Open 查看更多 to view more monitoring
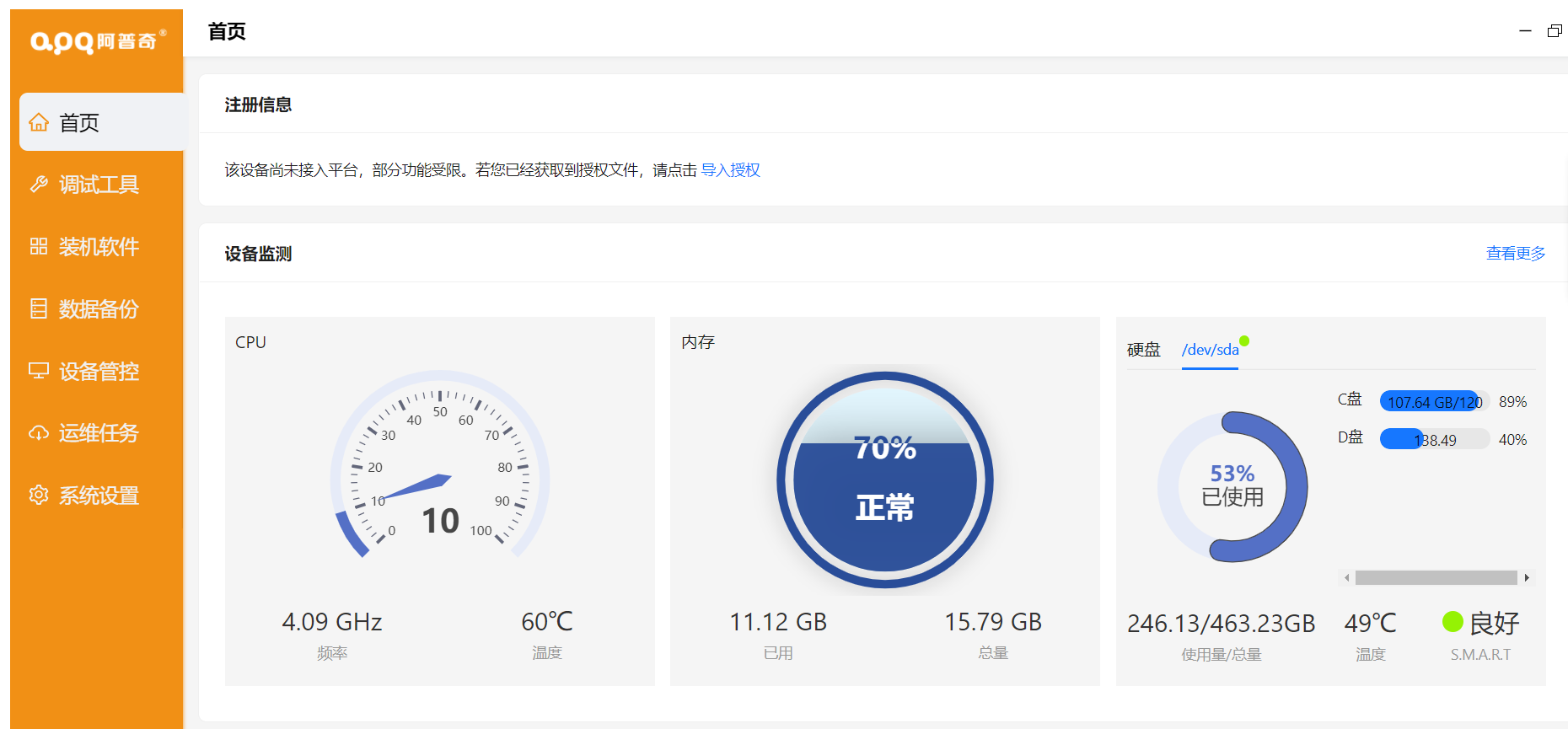The image size is (1568, 745). point(1515,254)
